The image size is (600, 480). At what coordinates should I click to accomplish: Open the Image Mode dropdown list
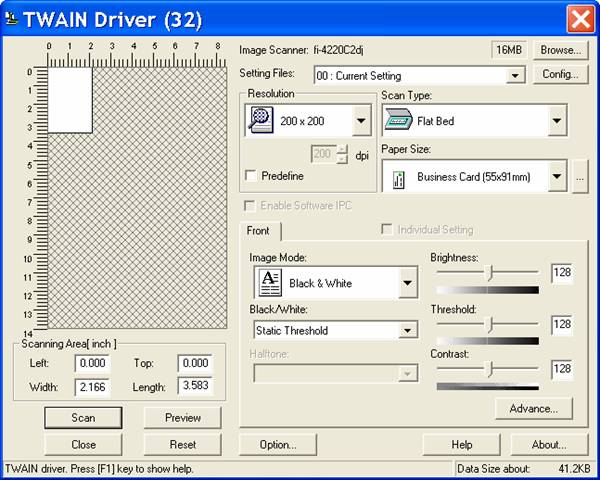tap(406, 283)
